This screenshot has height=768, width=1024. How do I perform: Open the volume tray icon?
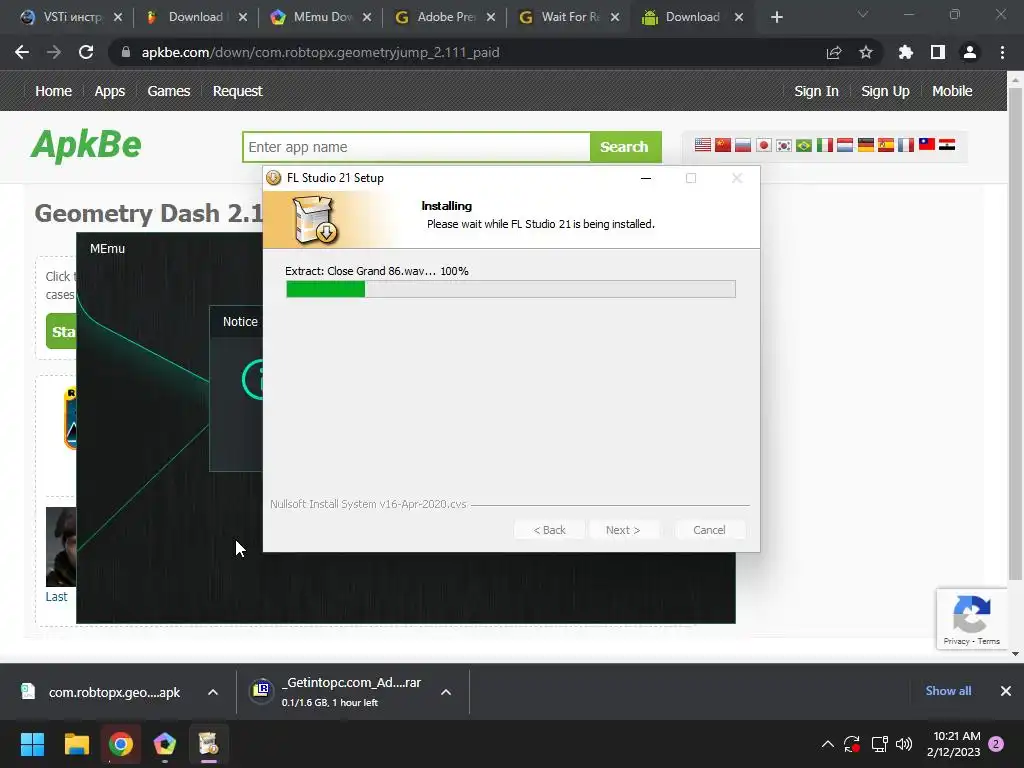pos(904,744)
